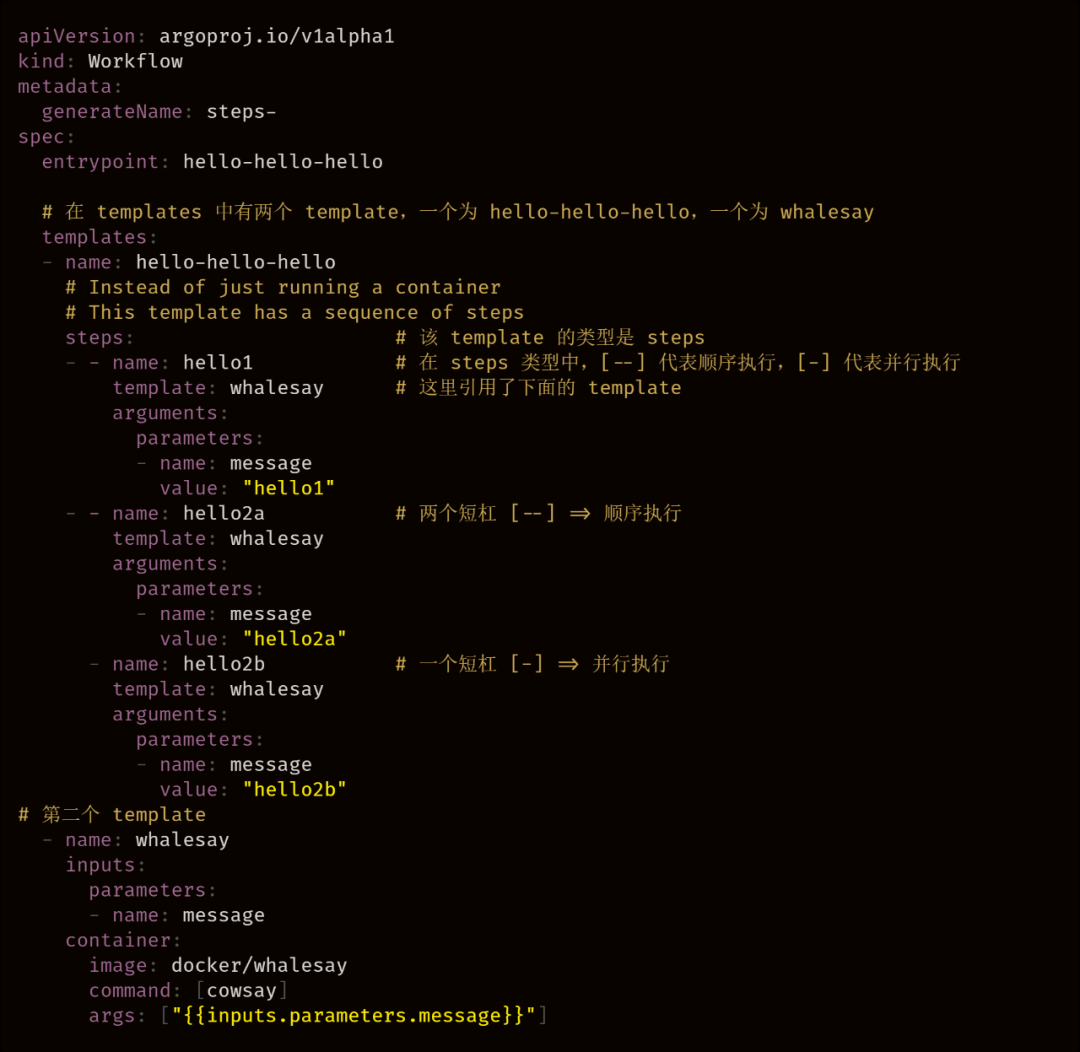Image resolution: width=1080 pixels, height=1052 pixels.
Task: Click the step name hello1
Action: click(x=218, y=362)
